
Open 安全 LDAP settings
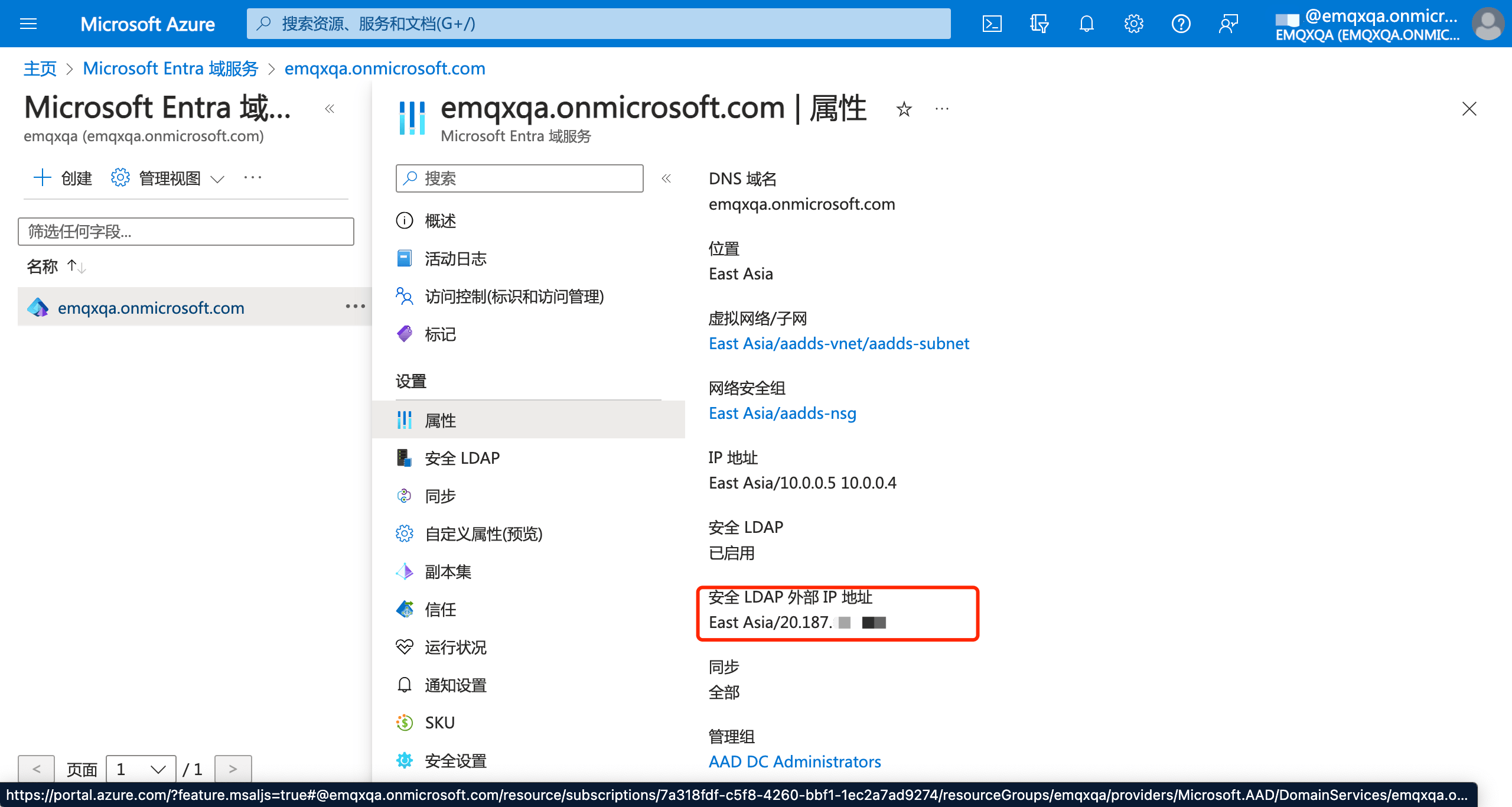(x=461, y=457)
